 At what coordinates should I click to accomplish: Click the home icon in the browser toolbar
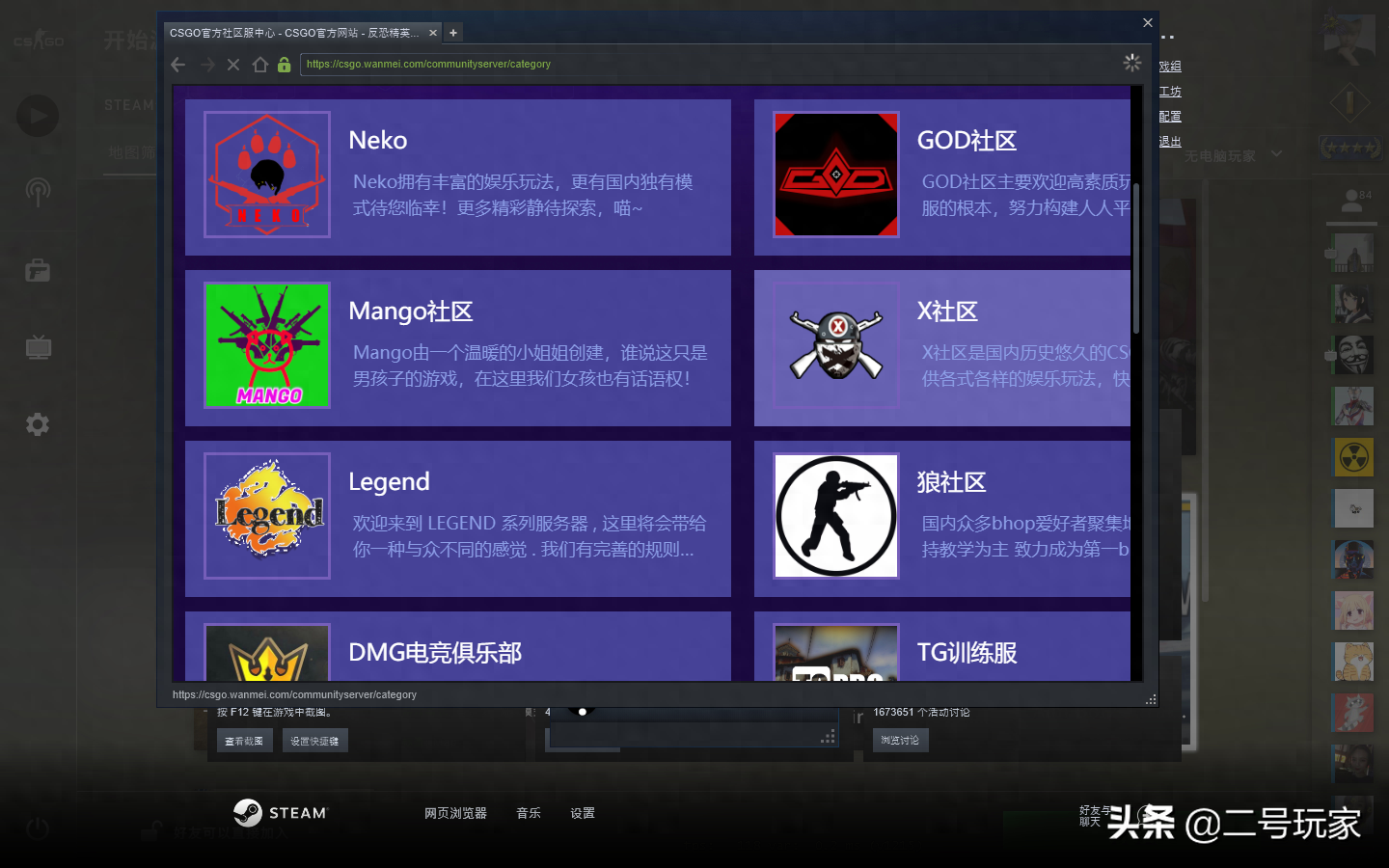[260, 64]
